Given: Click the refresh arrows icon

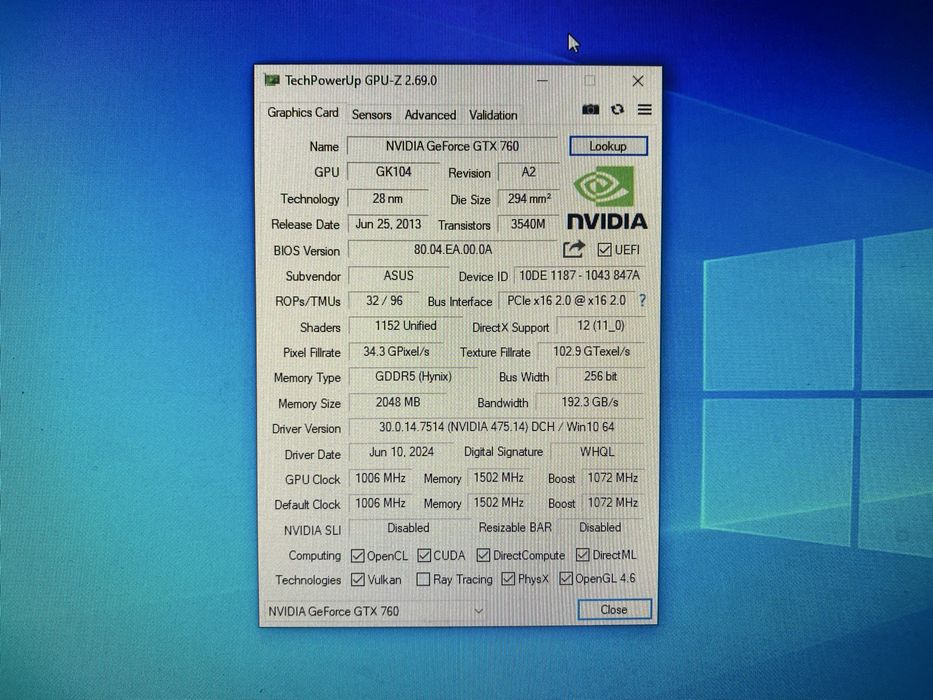Looking at the screenshot, I should 618,110.
